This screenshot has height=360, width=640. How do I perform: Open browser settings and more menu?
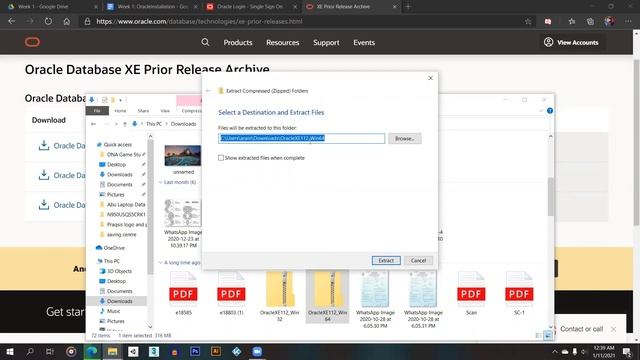tap(628, 21)
